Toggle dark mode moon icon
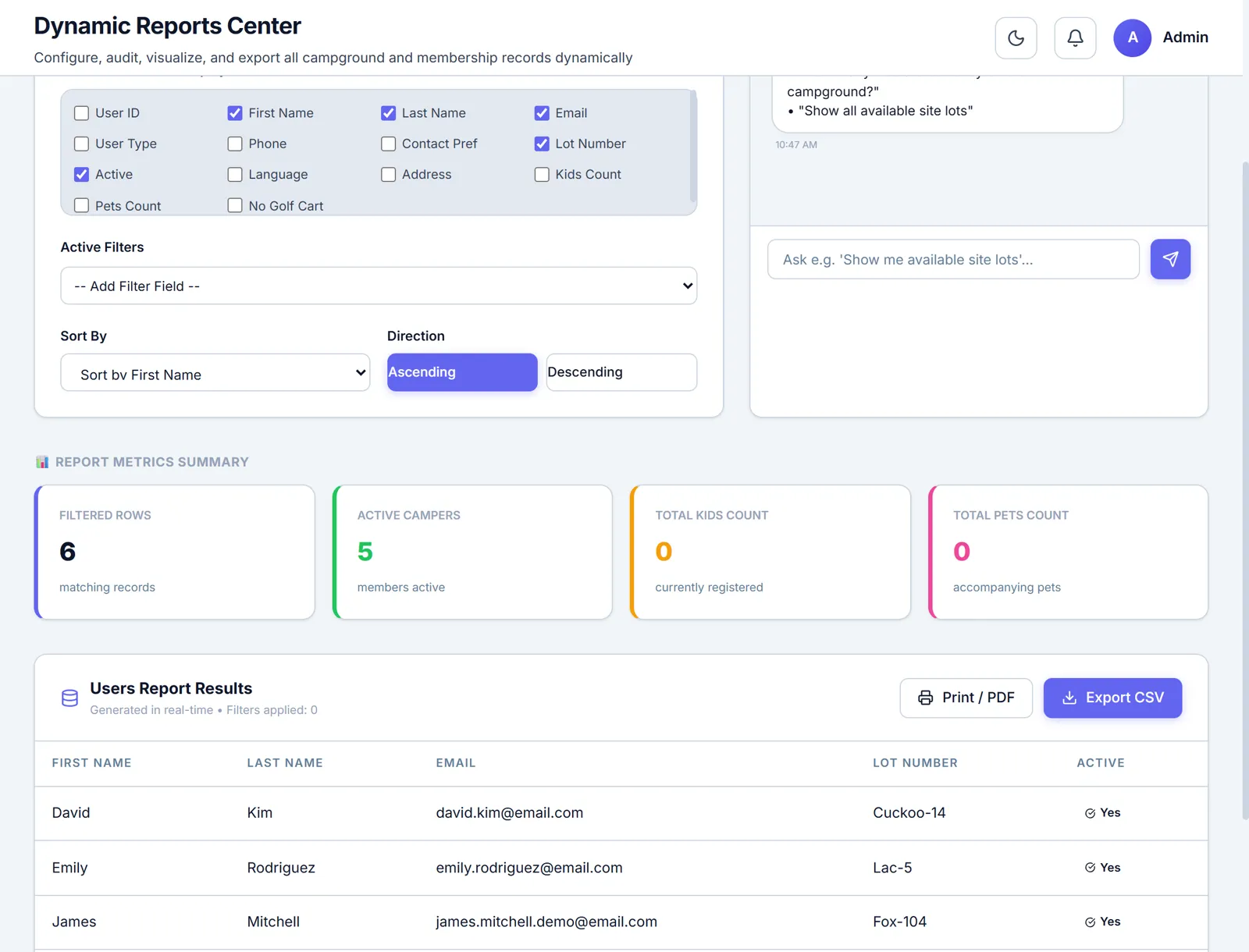The height and width of the screenshot is (952, 1249). point(1016,37)
